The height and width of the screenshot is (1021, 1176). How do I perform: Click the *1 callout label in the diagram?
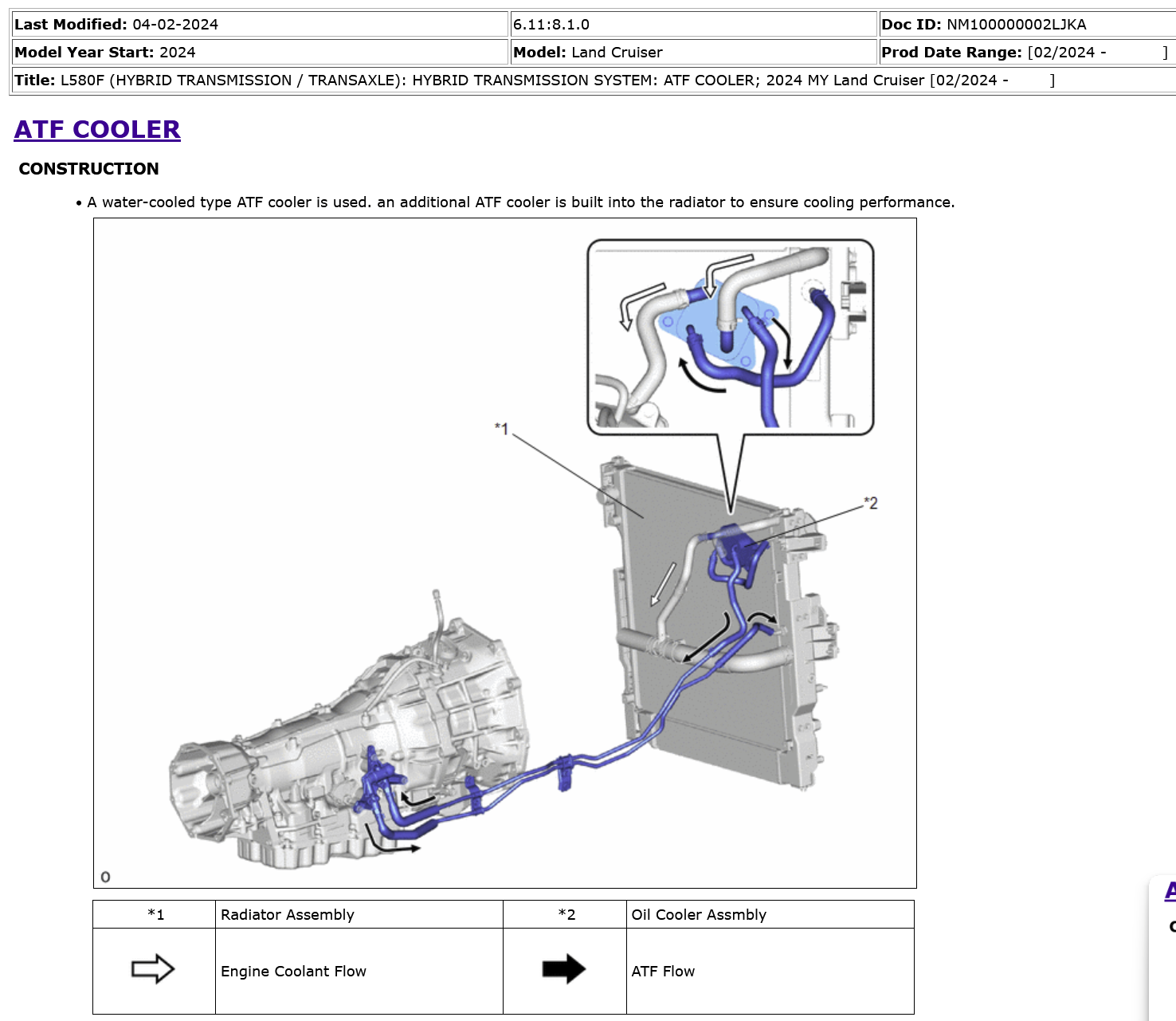click(x=501, y=429)
